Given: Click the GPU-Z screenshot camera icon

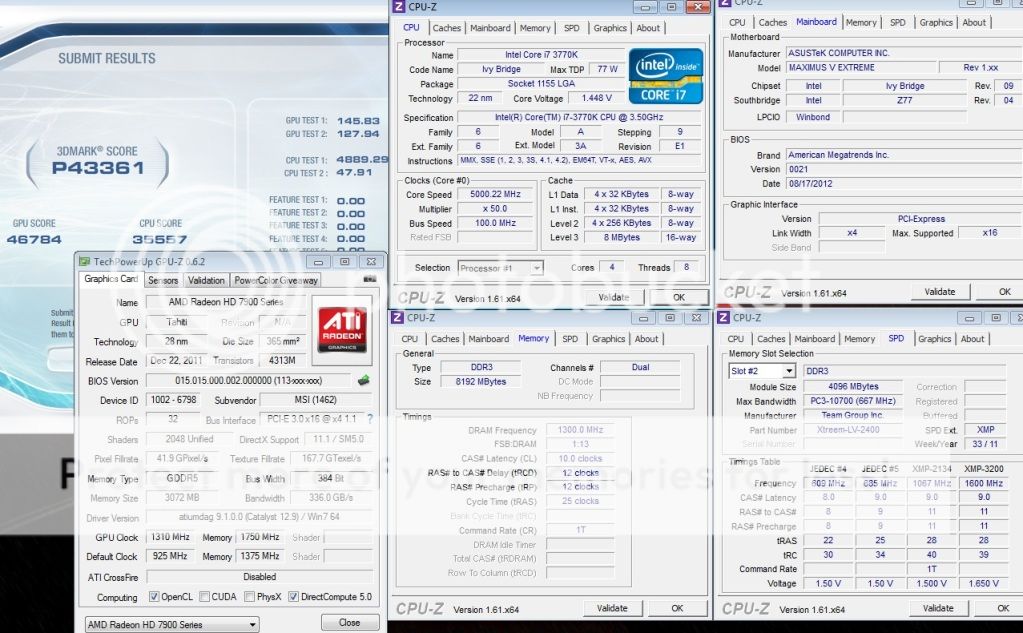Looking at the screenshot, I should pos(370,280).
